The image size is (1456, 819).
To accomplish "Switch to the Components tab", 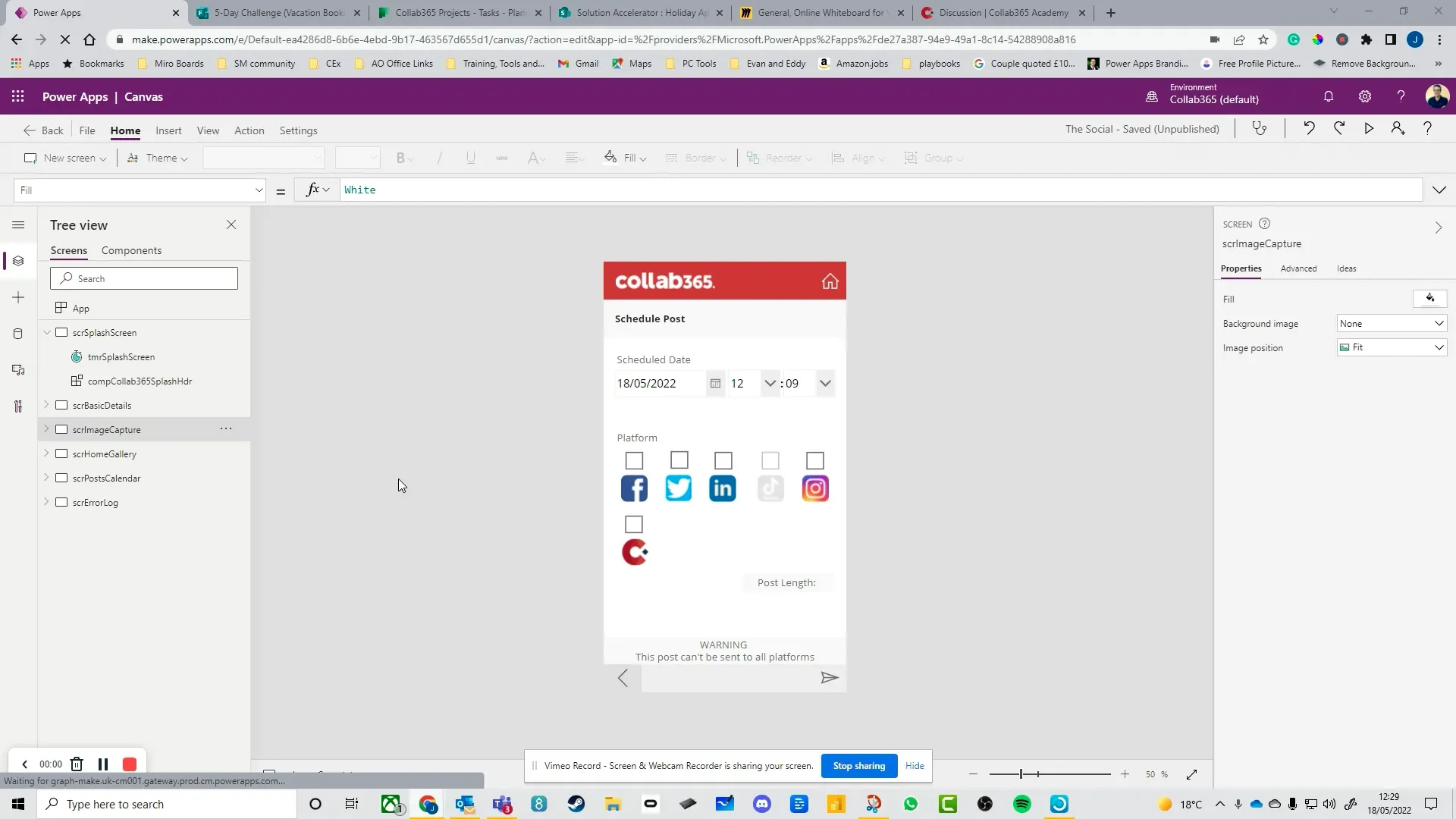I will (x=131, y=250).
